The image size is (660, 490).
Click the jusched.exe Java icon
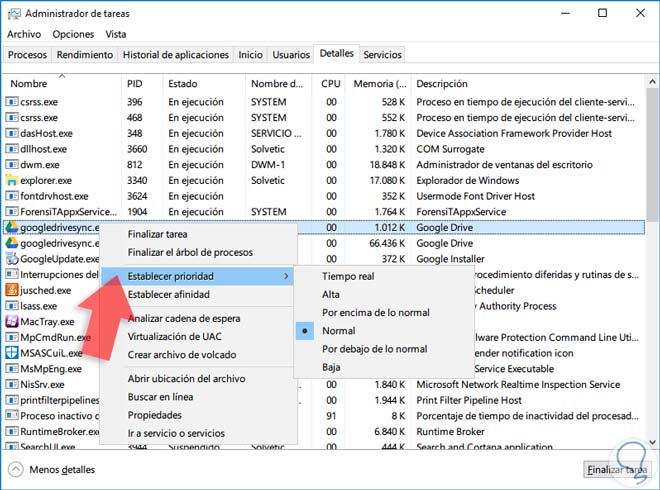click(x=11, y=290)
